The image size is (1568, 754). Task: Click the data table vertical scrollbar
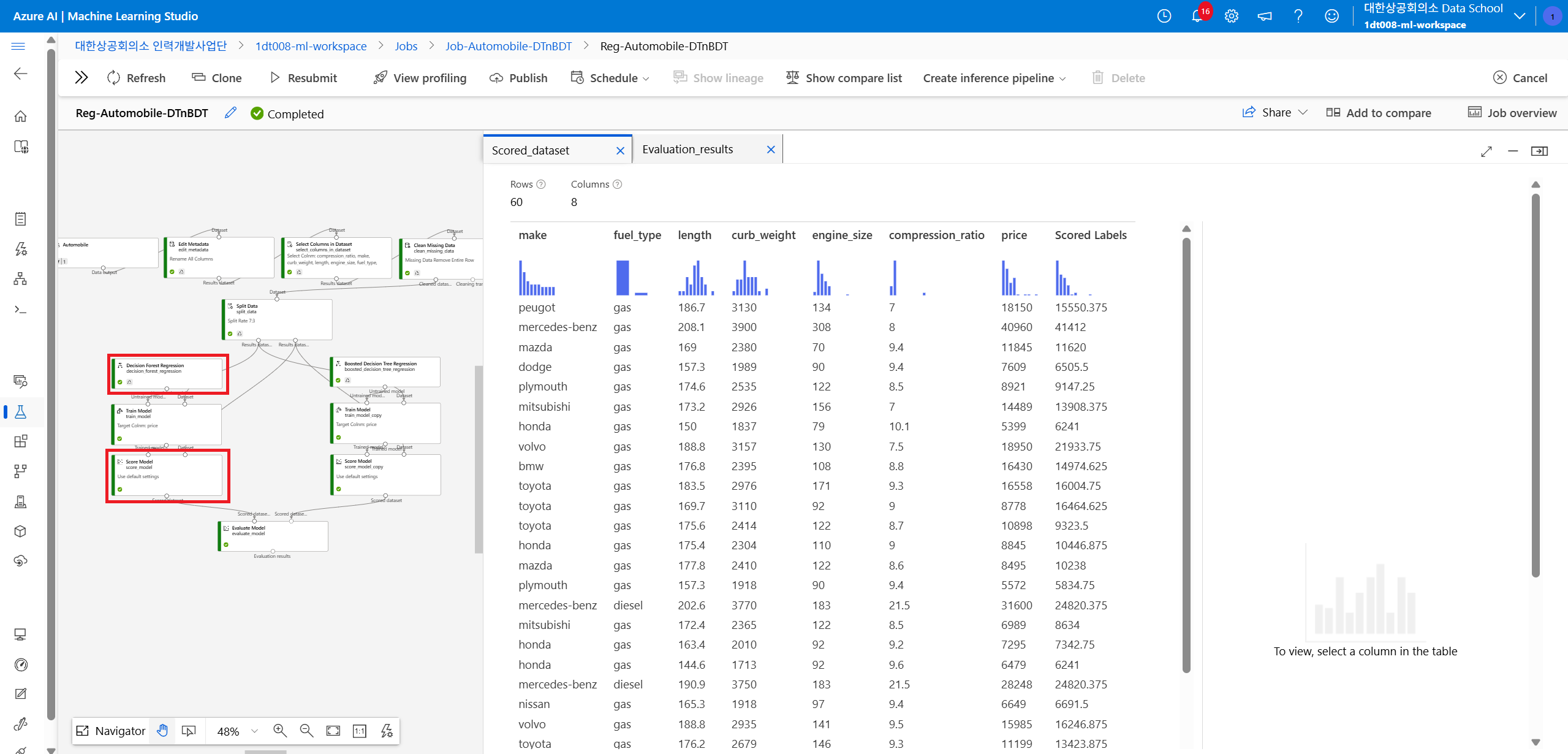coord(1186,454)
